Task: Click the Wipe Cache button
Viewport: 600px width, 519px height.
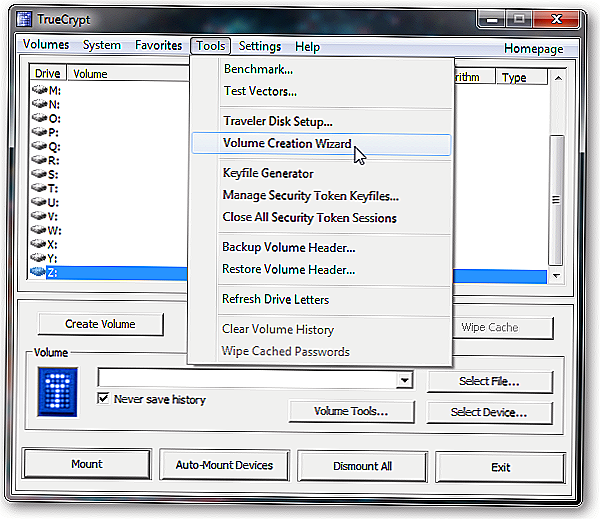Action: (502, 328)
